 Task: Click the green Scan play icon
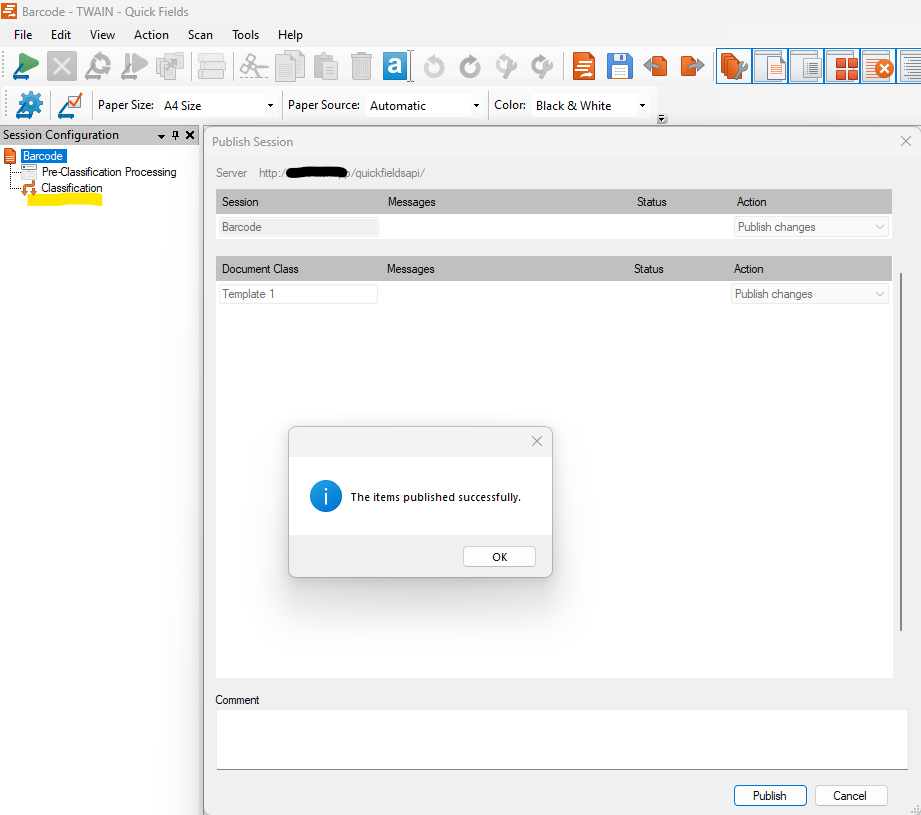point(26,67)
